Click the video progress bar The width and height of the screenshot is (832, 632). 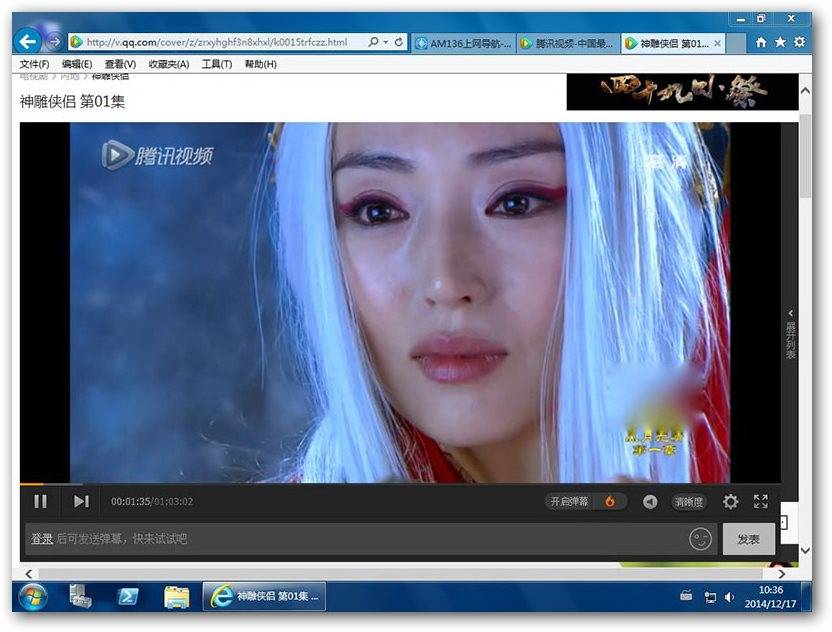point(400,483)
